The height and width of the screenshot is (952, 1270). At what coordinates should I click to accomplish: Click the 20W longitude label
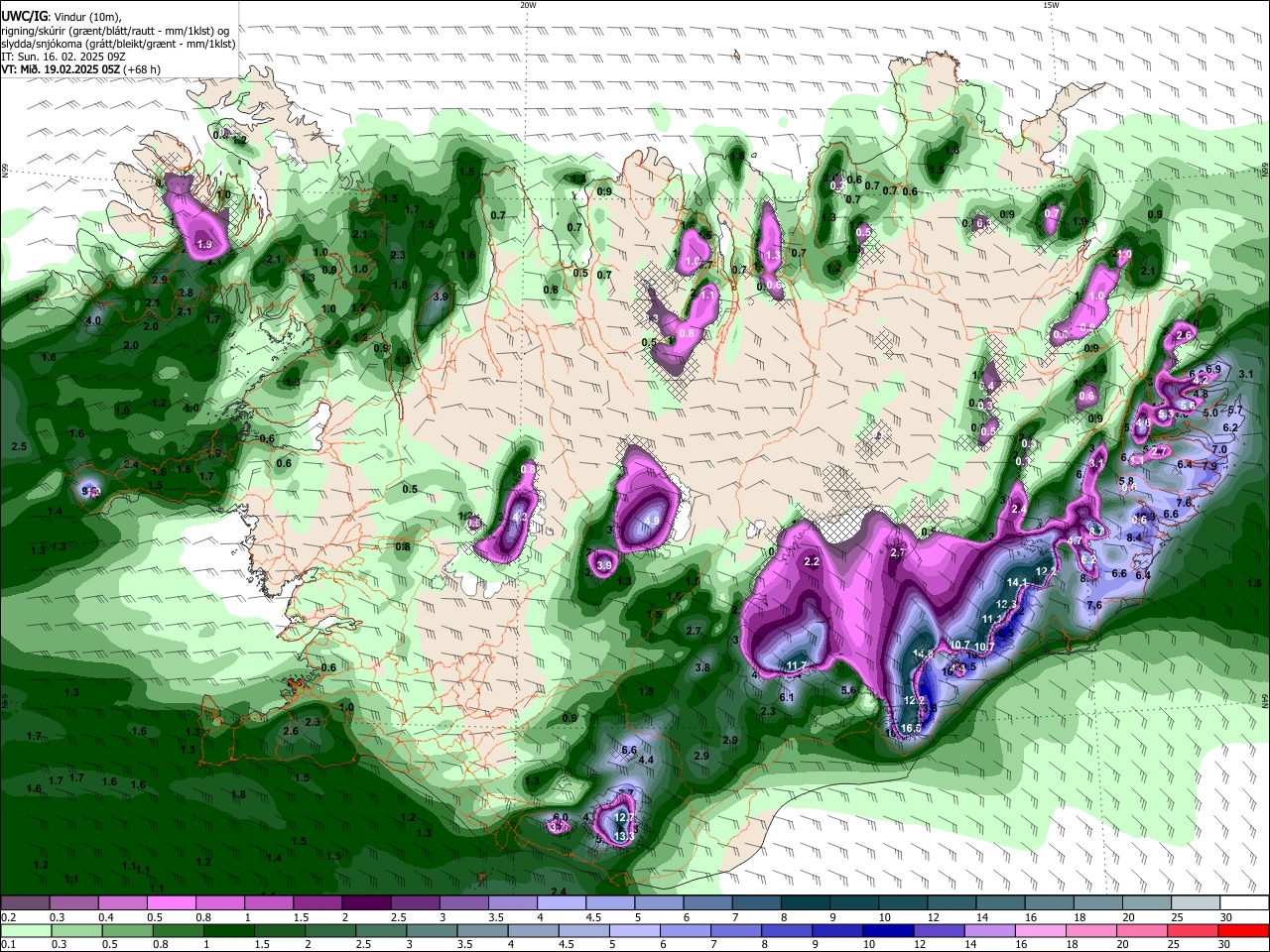click(528, 5)
